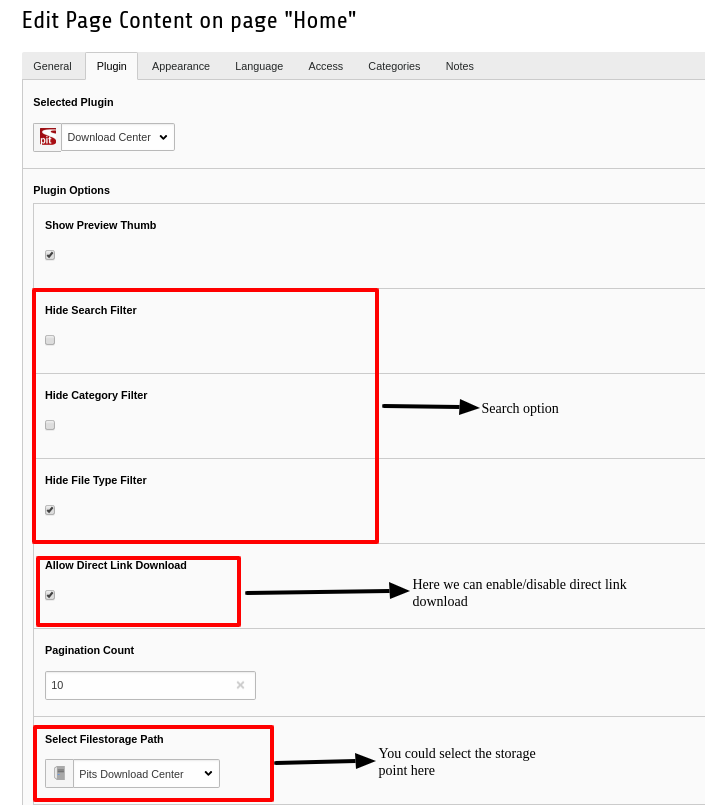Image resolution: width=705 pixels, height=805 pixels.
Task: Click the "Show Preview Thumb" label
Action: click(101, 225)
